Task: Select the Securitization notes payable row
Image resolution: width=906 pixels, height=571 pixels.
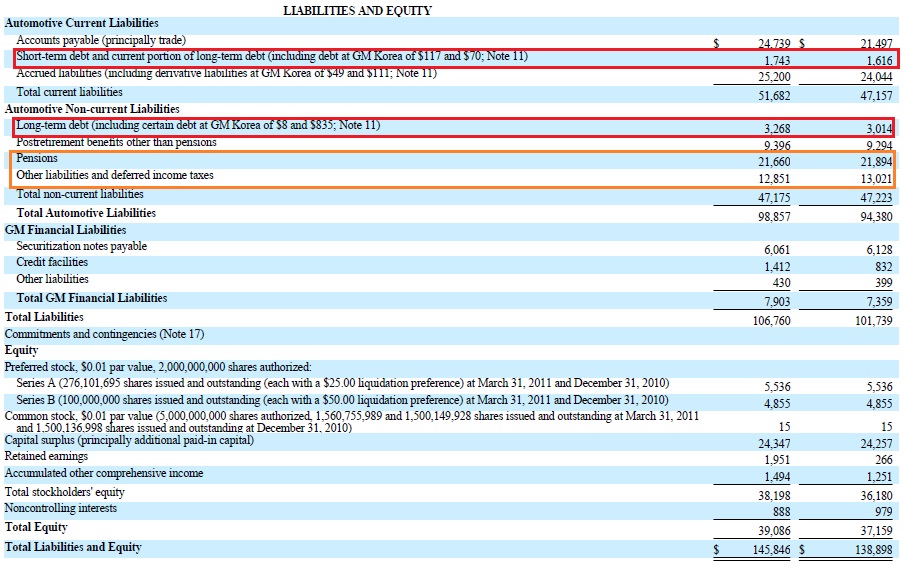Action: (451, 248)
